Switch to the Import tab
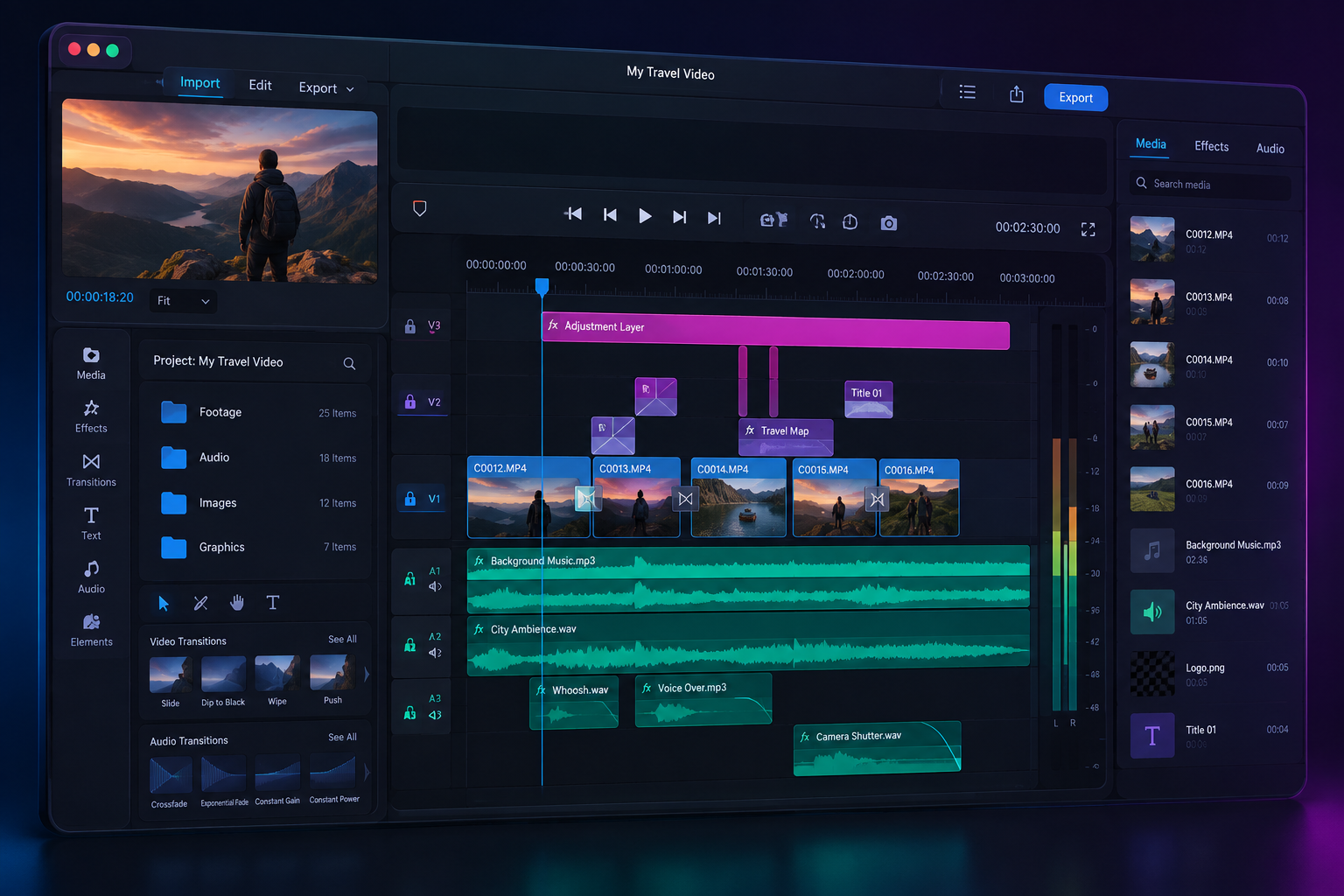Screen dimensions: 1344x896 pyautogui.click(x=199, y=82)
